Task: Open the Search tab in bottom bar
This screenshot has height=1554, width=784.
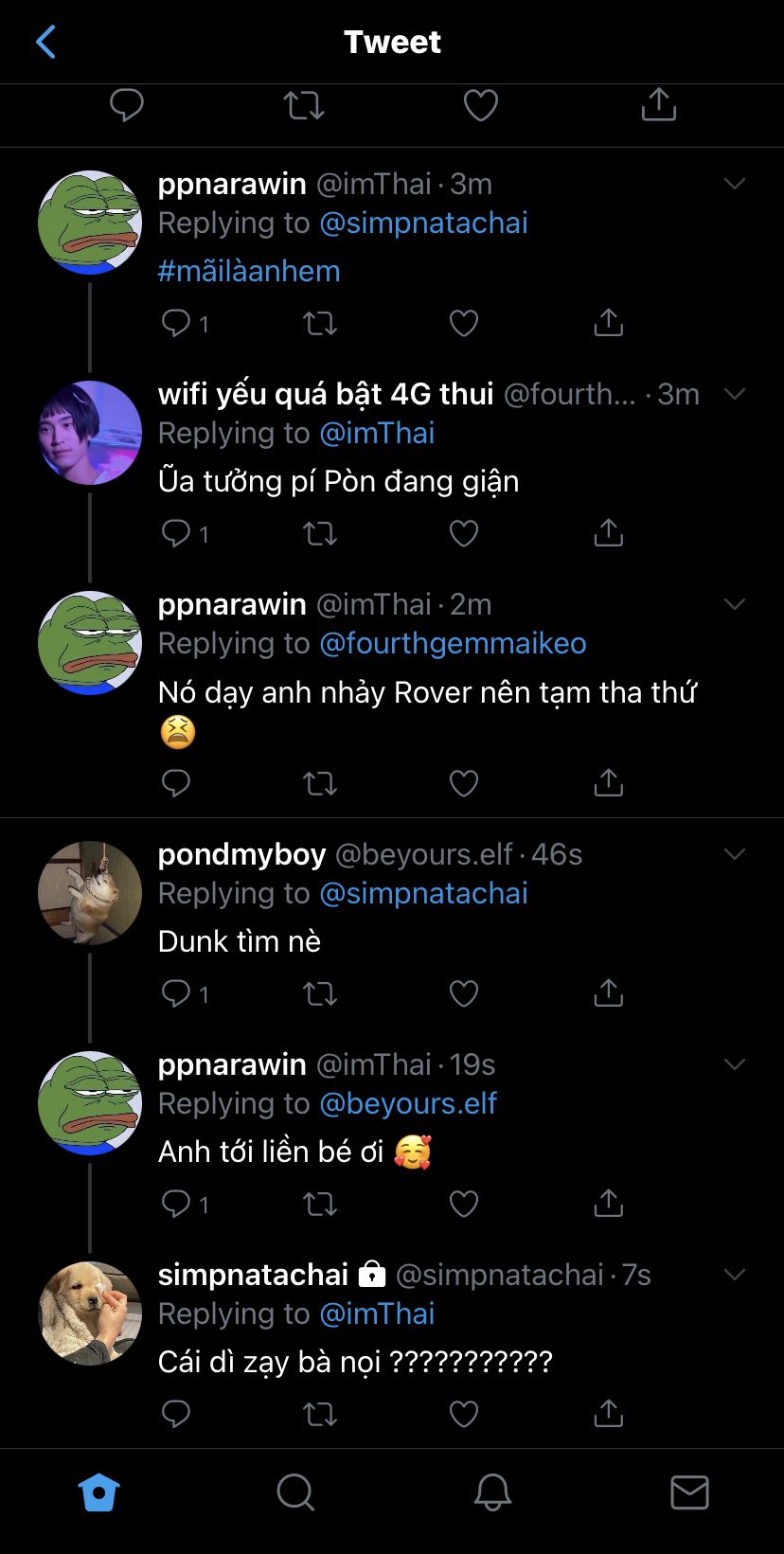Action: (294, 1493)
